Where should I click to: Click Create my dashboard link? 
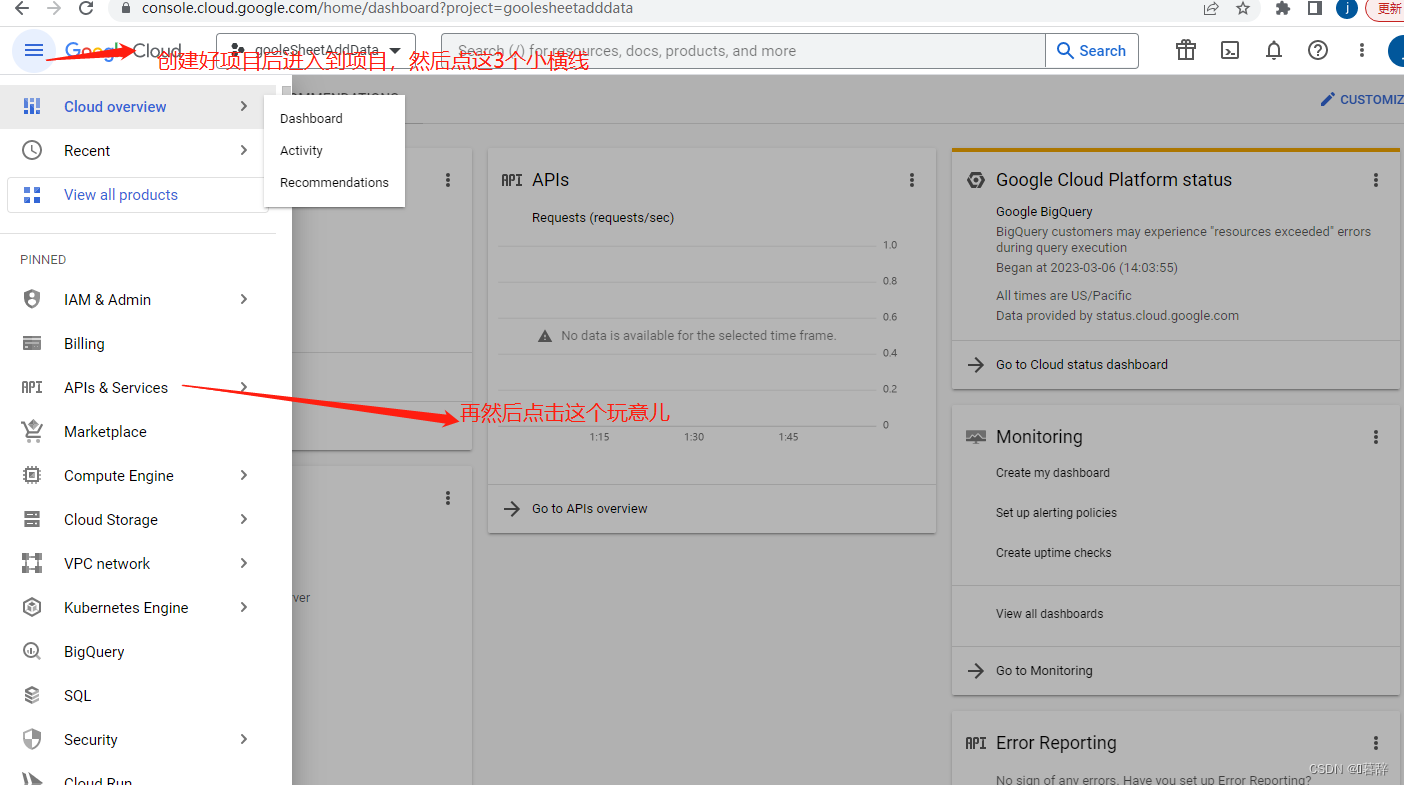pos(1052,472)
